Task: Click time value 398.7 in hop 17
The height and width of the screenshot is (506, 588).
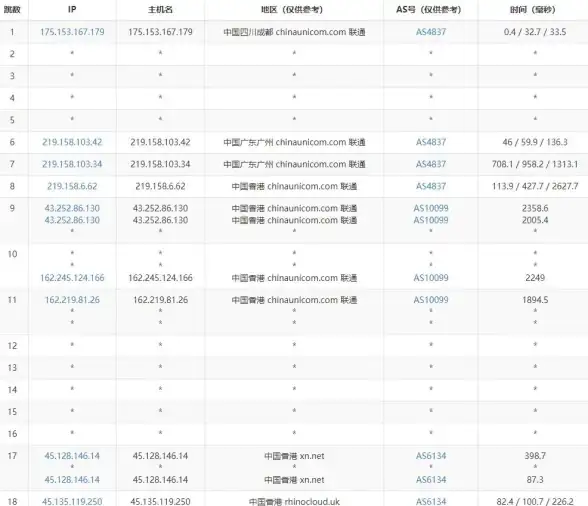Action: [535, 456]
